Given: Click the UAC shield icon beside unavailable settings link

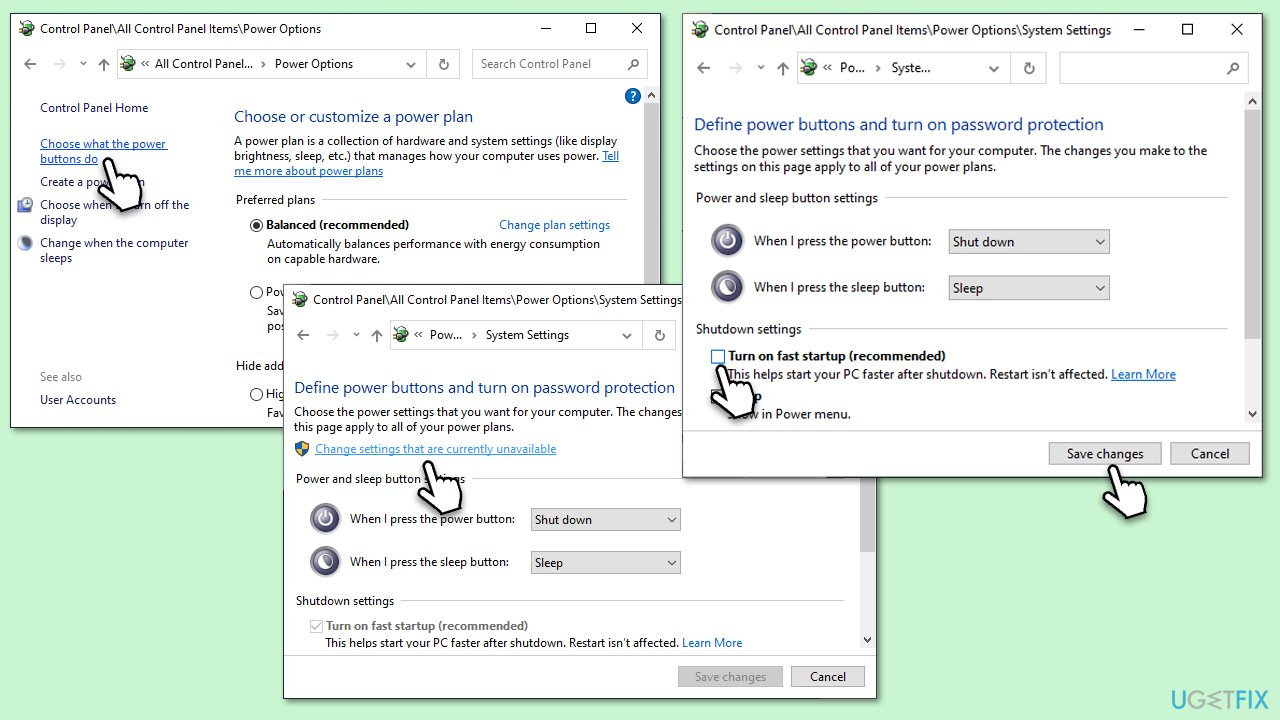Looking at the screenshot, I should click(302, 448).
